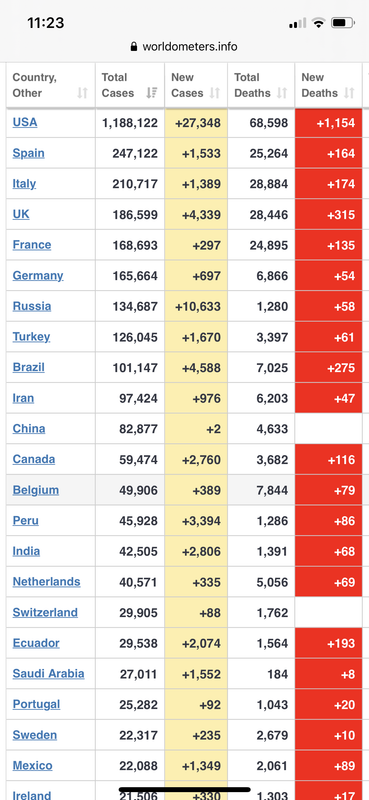
Task: Click sort arrows beside New Cases
Action: (215, 93)
